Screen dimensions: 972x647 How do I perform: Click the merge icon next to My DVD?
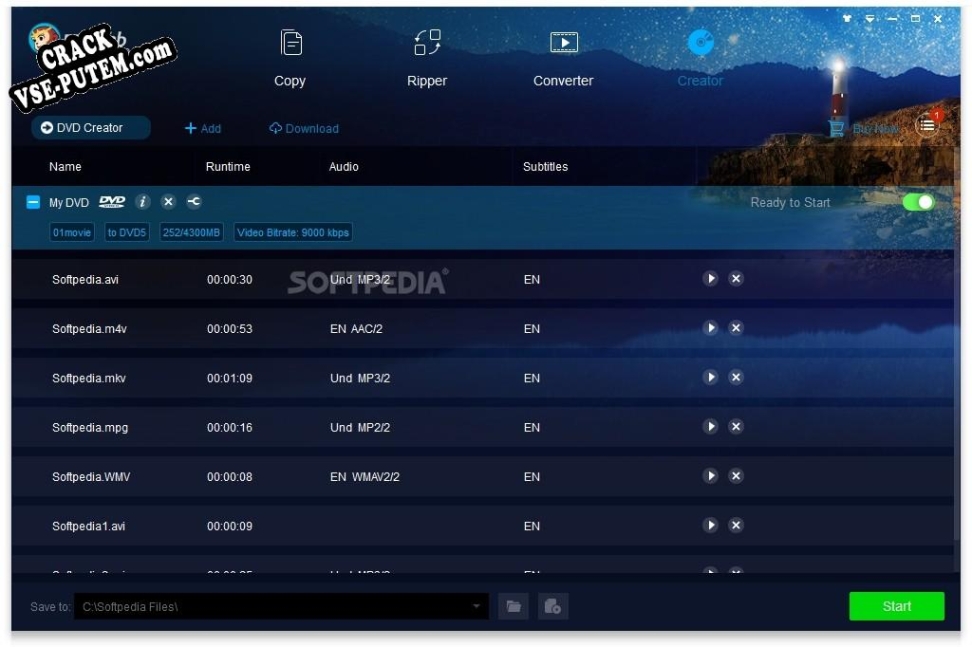(x=194, y=202)
